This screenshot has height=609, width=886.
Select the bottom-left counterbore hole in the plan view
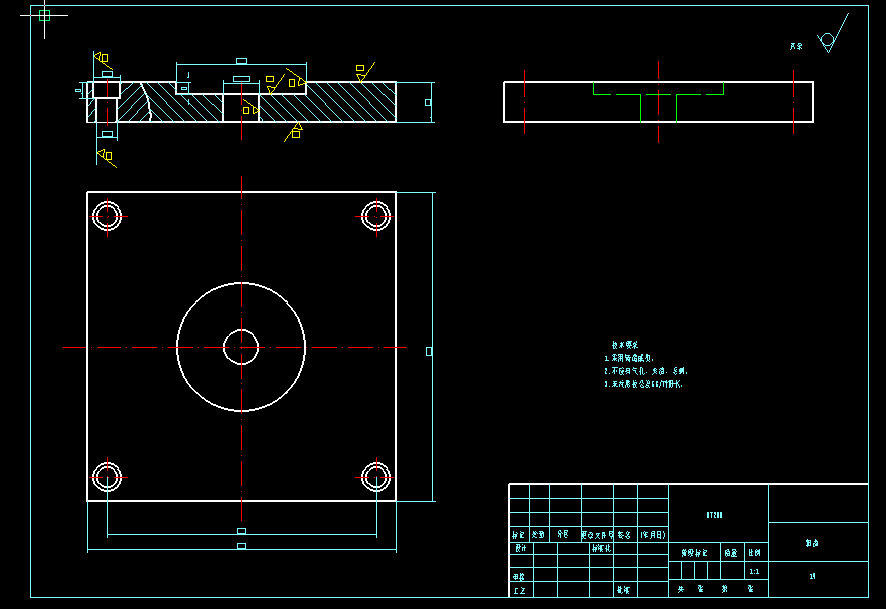107,477
